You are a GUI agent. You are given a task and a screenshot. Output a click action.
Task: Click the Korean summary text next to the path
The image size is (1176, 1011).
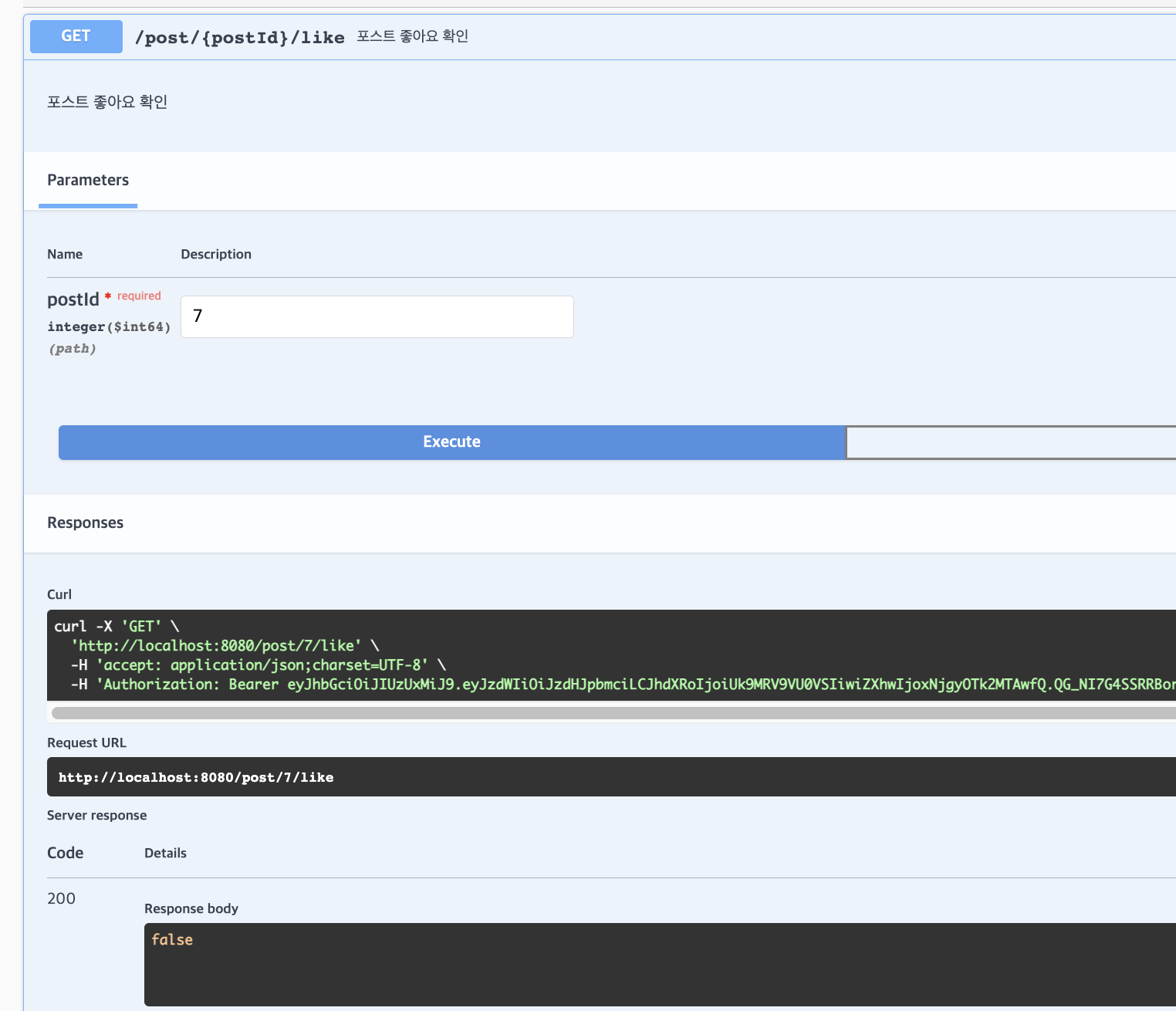pos(413,36)
